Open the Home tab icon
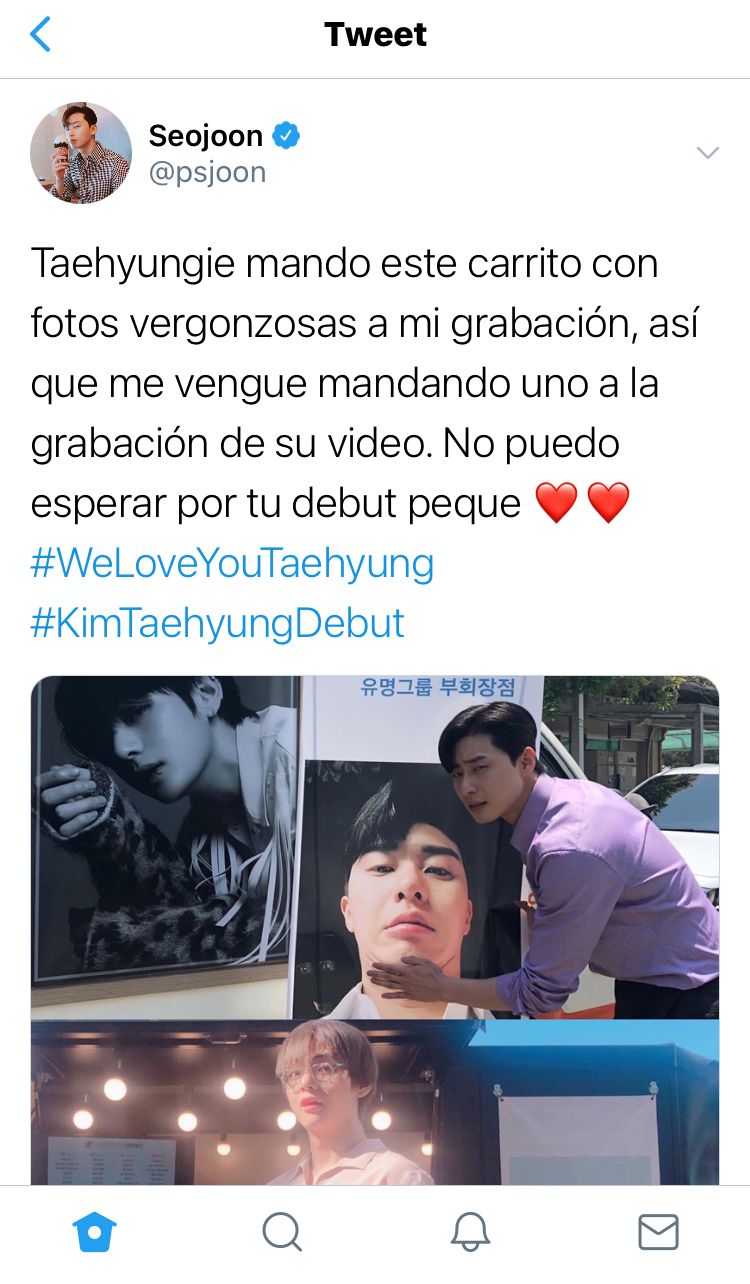 coord(95,1232)
